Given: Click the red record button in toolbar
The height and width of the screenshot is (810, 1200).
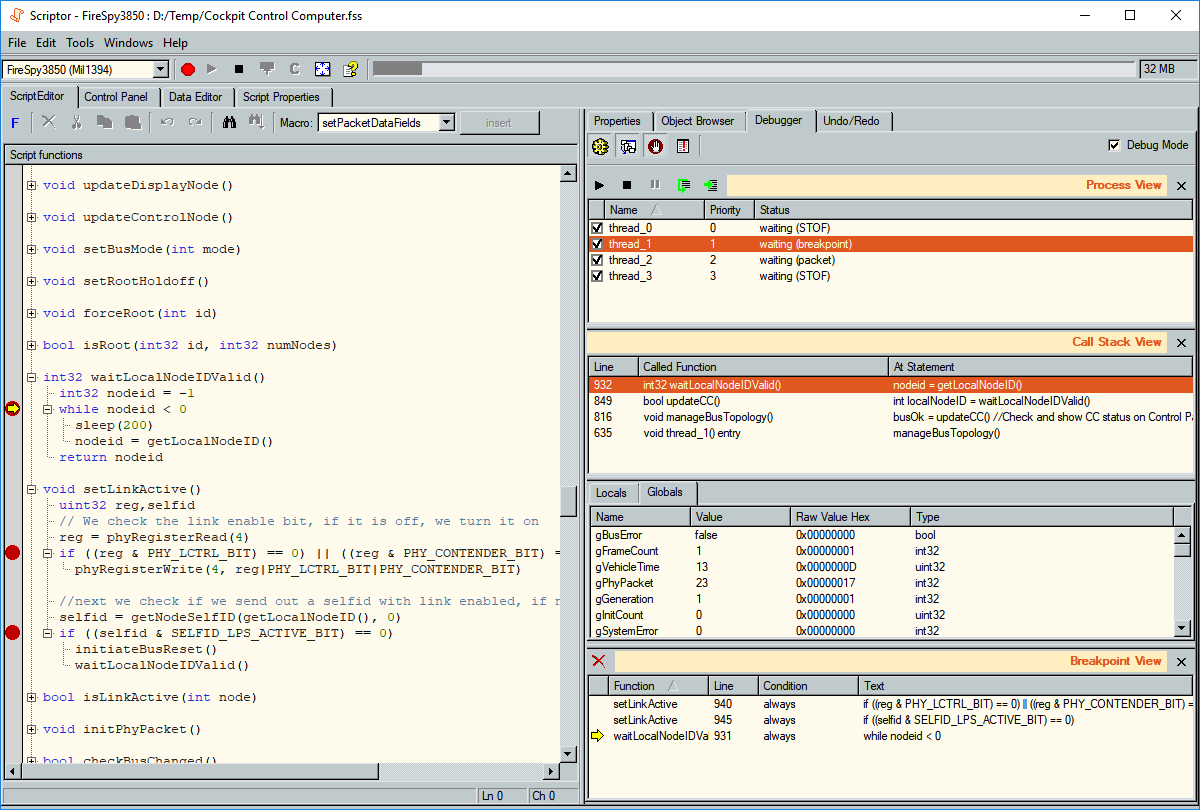Looking at the screenshot, I should (x=187, y=69).
